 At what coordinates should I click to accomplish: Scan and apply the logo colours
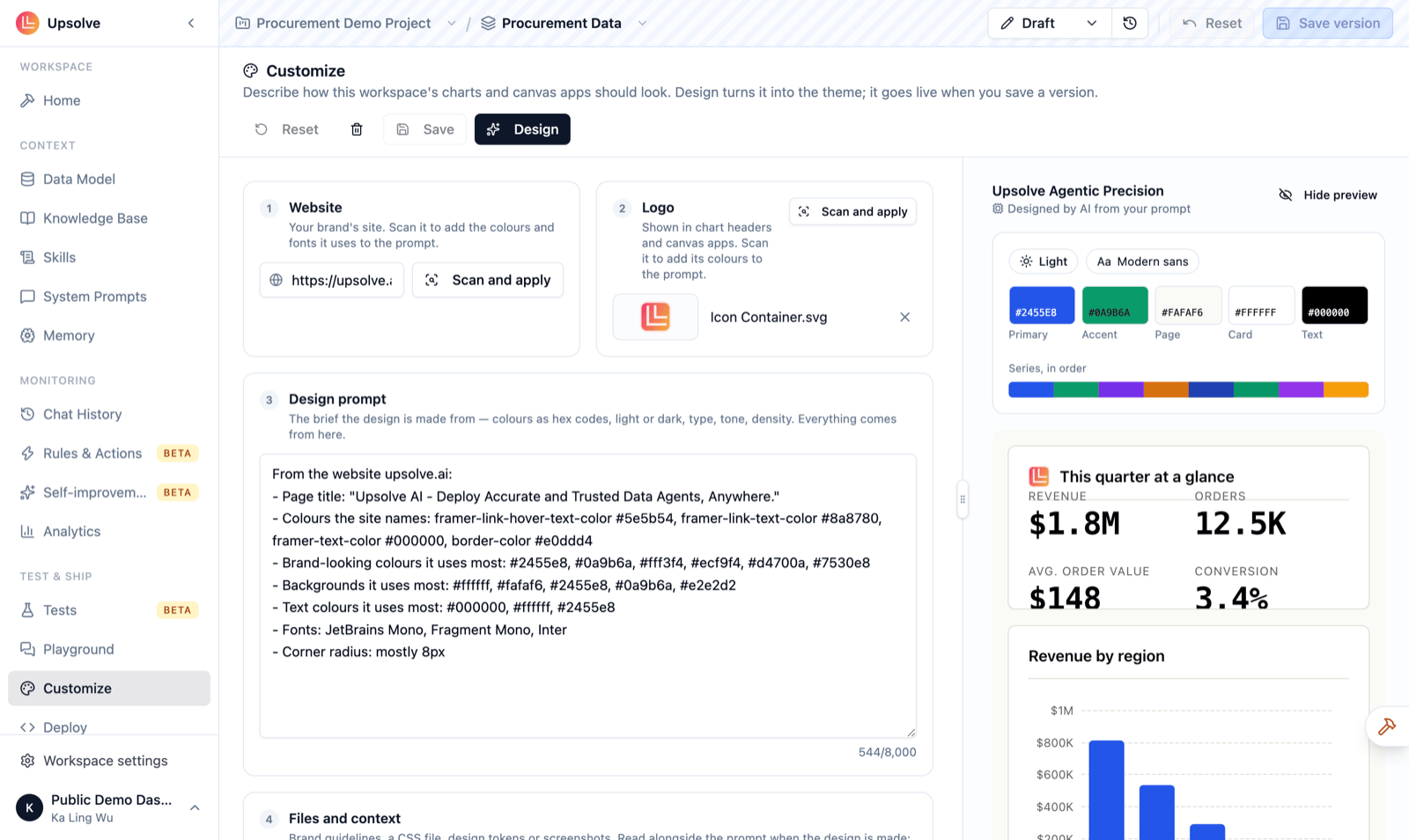coord(852,211)
